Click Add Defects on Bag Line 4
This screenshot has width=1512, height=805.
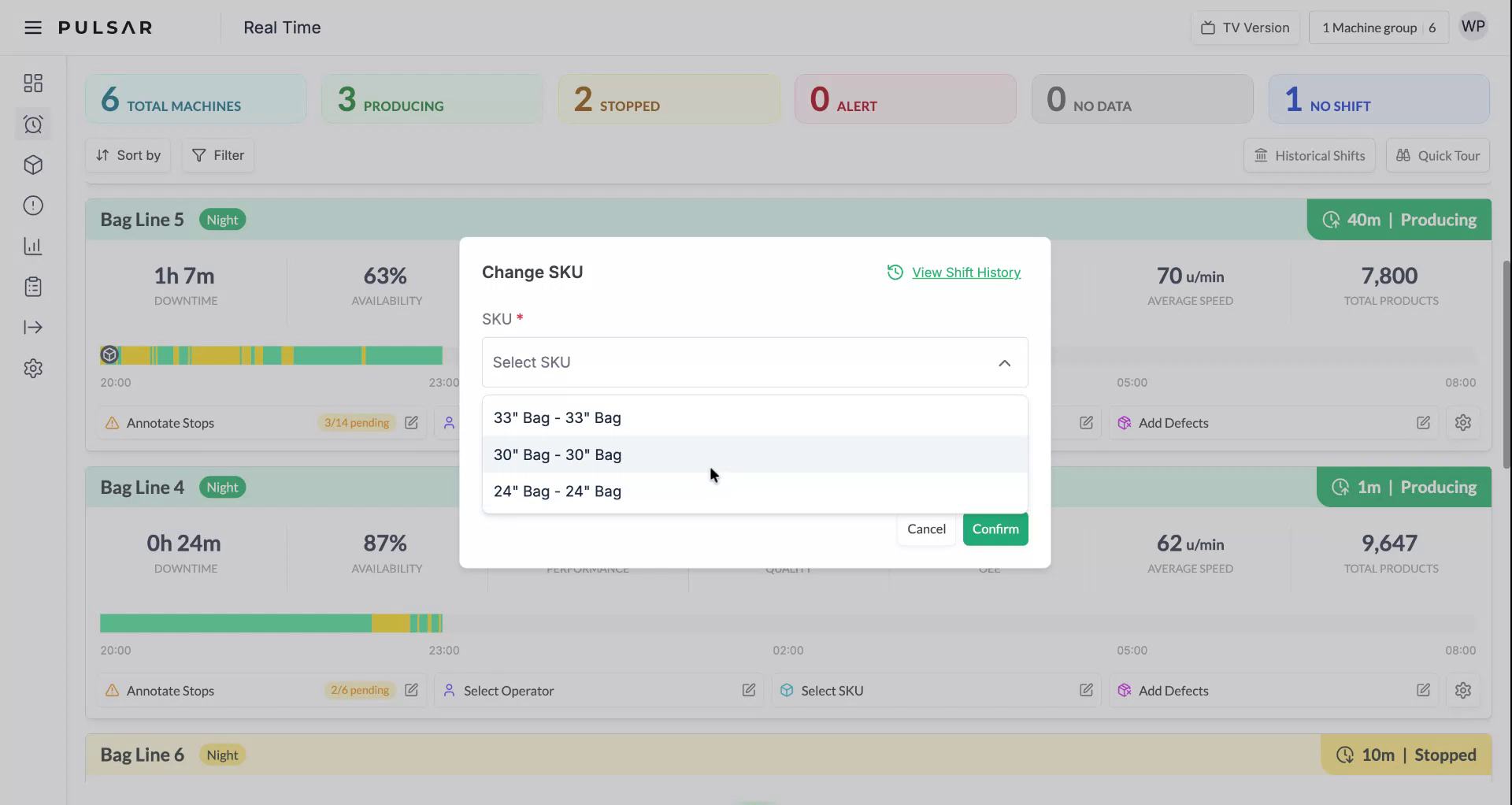[x=1173, y=690]
